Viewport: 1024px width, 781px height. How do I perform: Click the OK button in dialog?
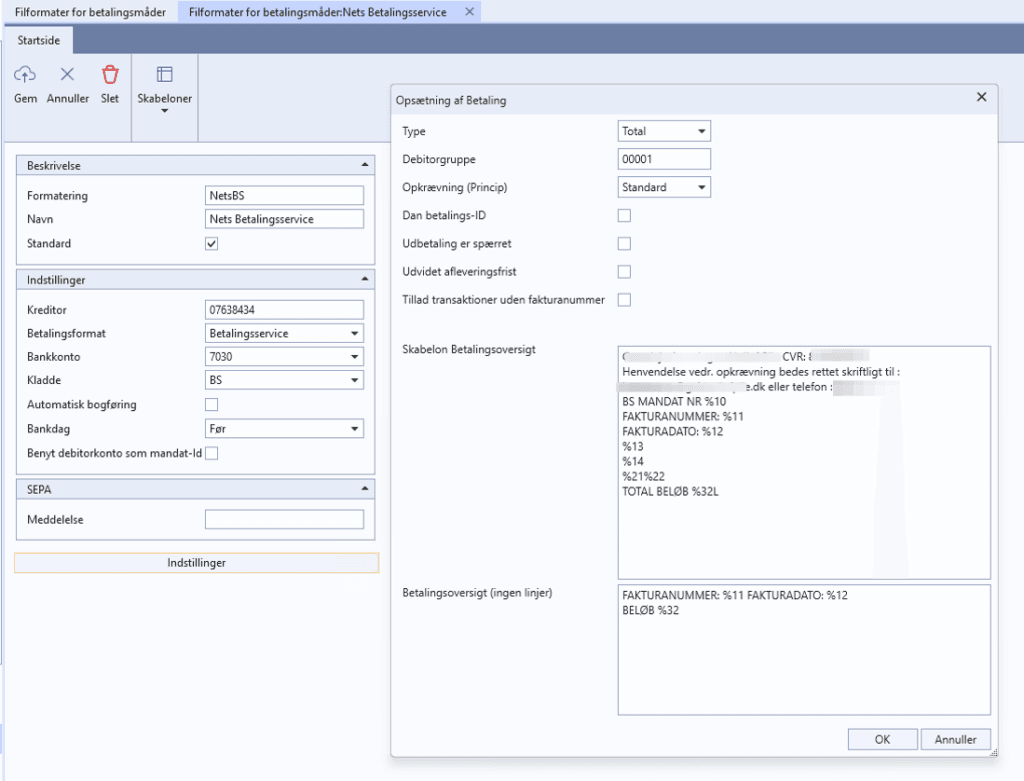click(x=882, y=739)
